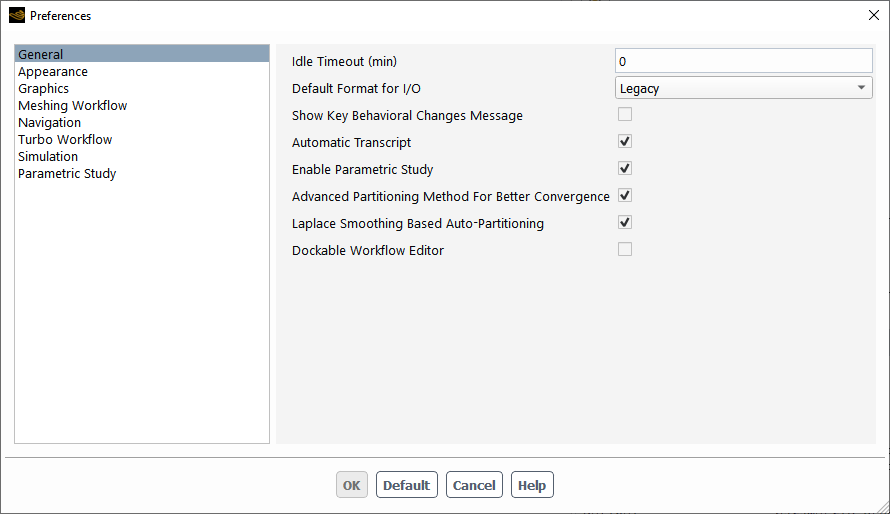890x514 pixels.
Task: Uncheck Laplace Smoothing Based Auto-Partitioning
Action: coord(625,222)
